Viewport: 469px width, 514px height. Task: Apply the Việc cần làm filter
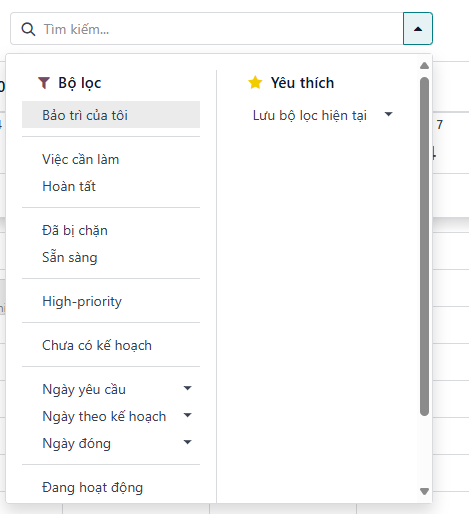click(x=111, y=159)
